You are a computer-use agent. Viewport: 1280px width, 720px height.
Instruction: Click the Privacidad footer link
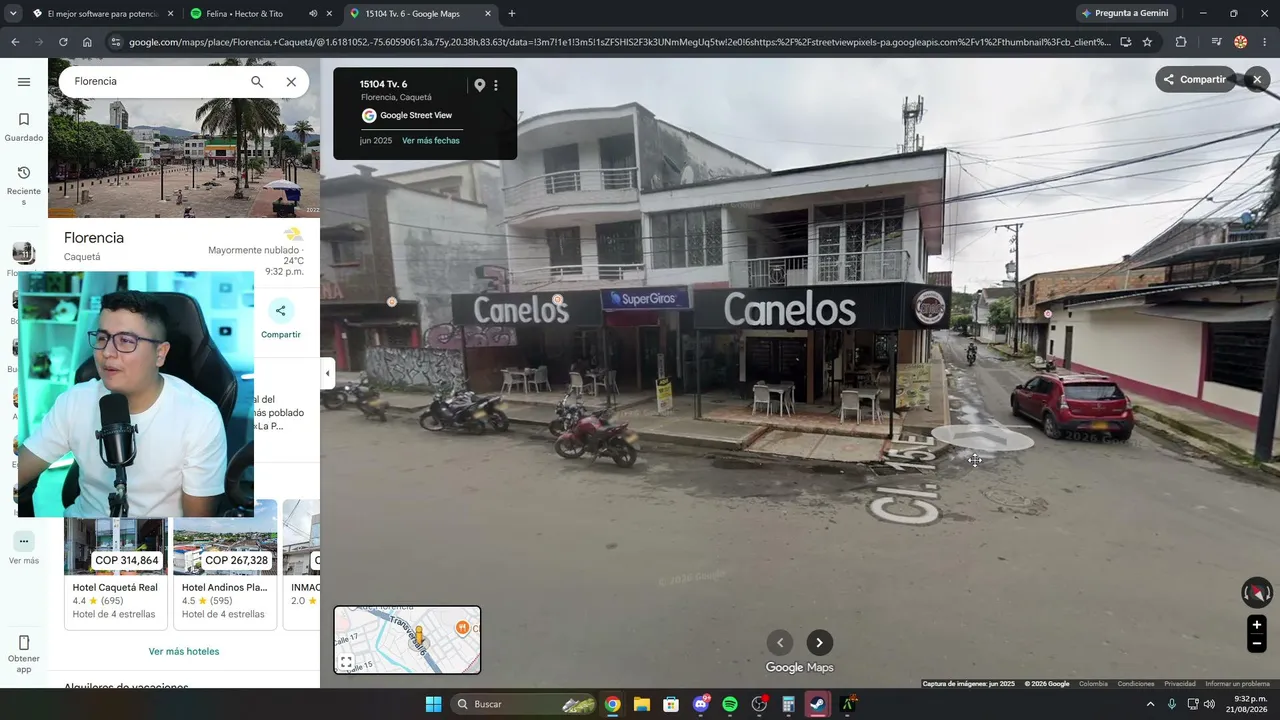click(x=1180, y=684)
